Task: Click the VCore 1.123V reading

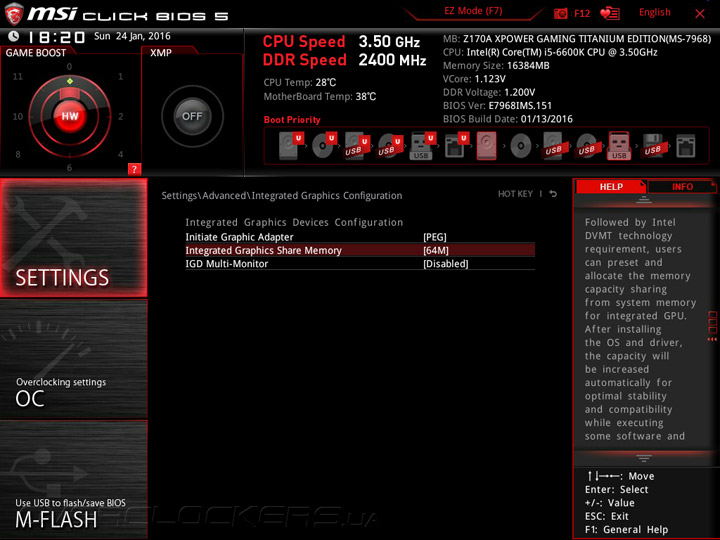Action: click(x=474, y=79)
